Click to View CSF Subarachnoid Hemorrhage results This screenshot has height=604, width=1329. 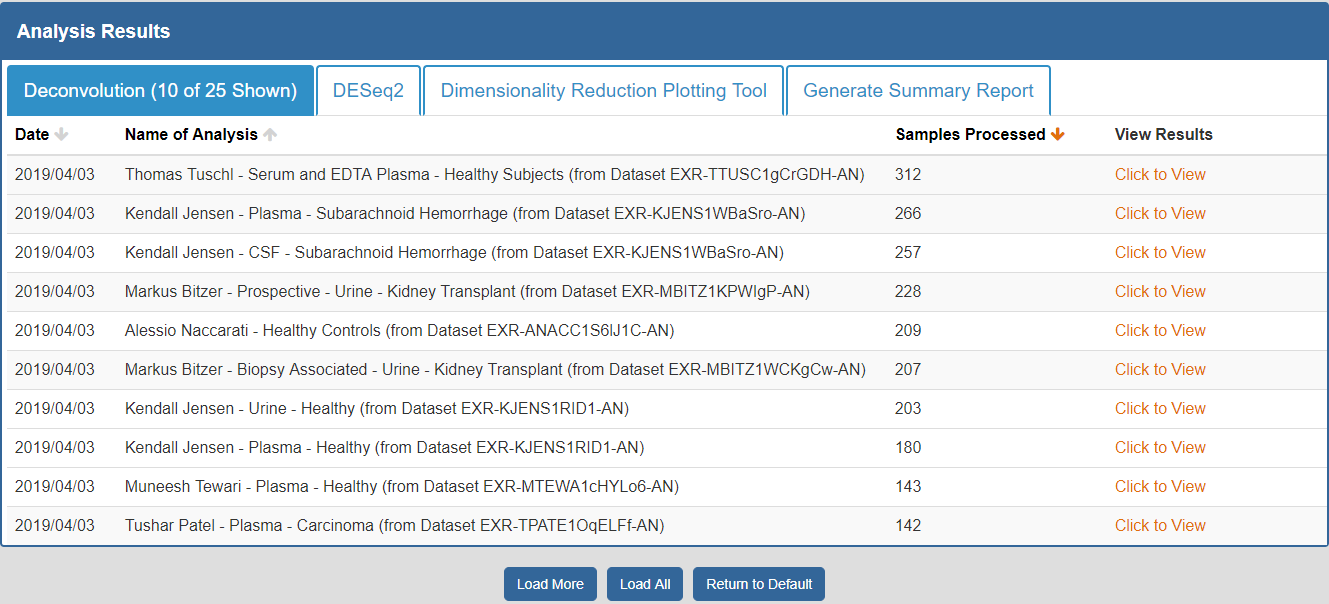coord(1160,252)
